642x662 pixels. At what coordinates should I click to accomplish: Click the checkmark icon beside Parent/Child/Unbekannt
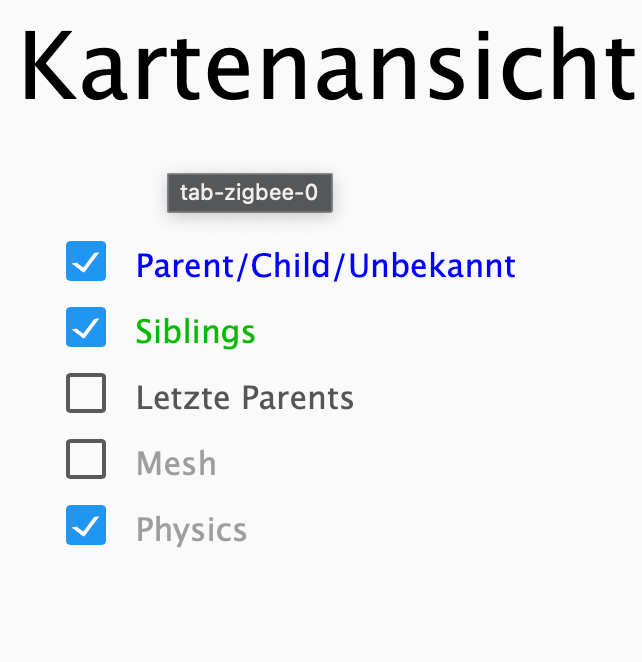coord(86,262)
